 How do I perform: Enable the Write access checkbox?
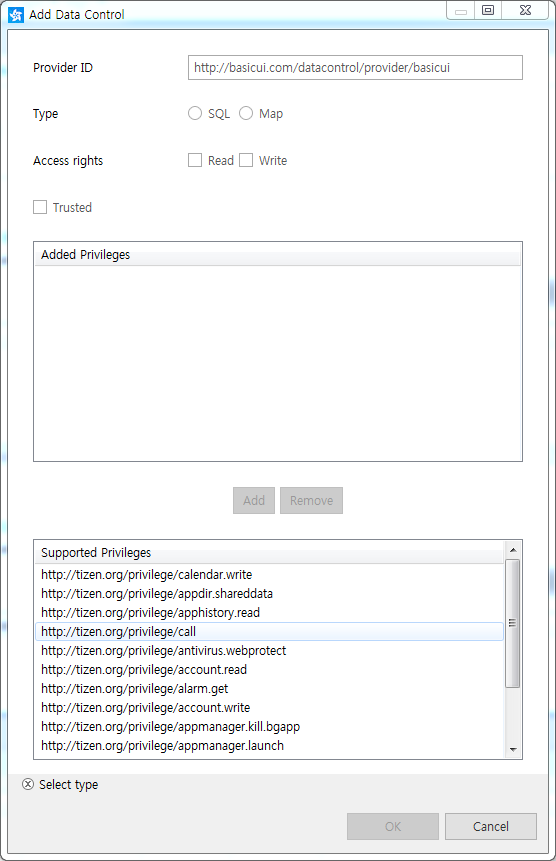click(x=246, y=160)
